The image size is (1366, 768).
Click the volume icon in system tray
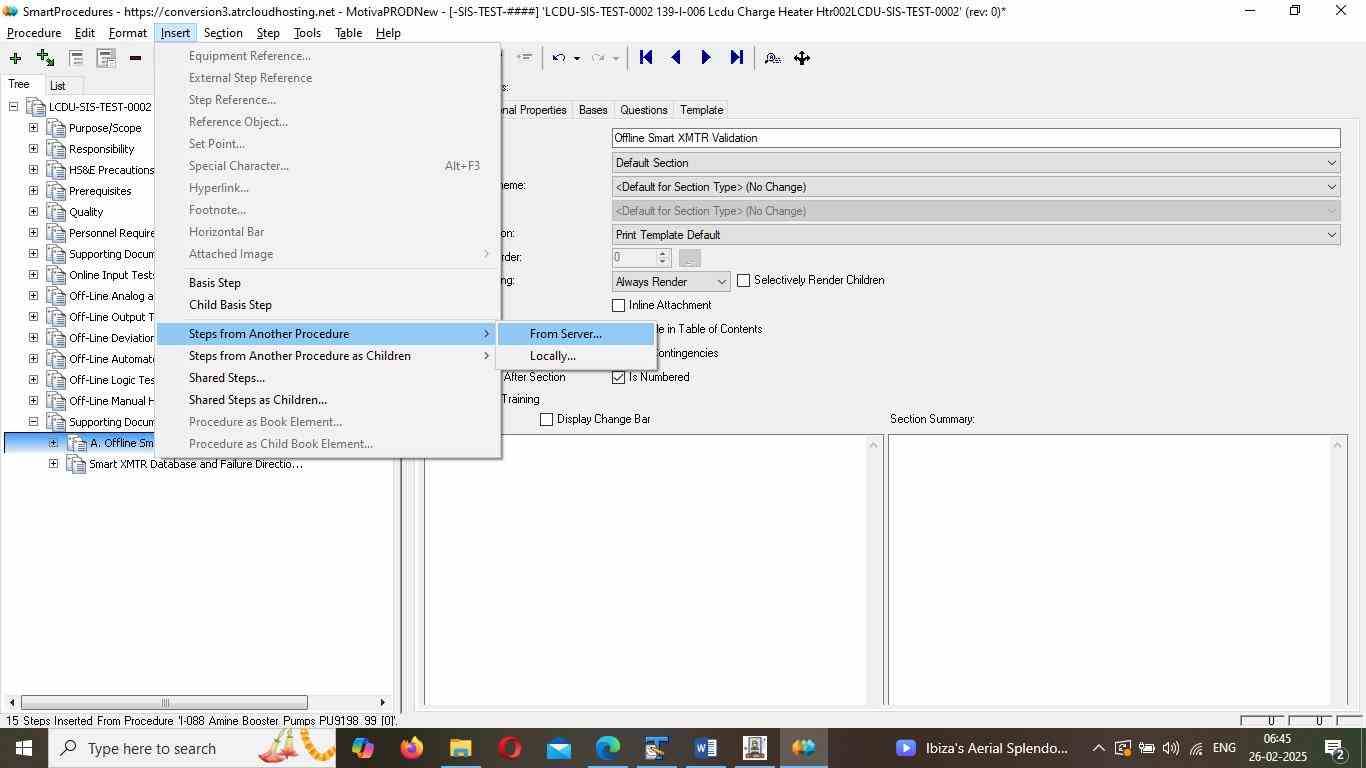pyautogui.click(x=1171, y=748)
